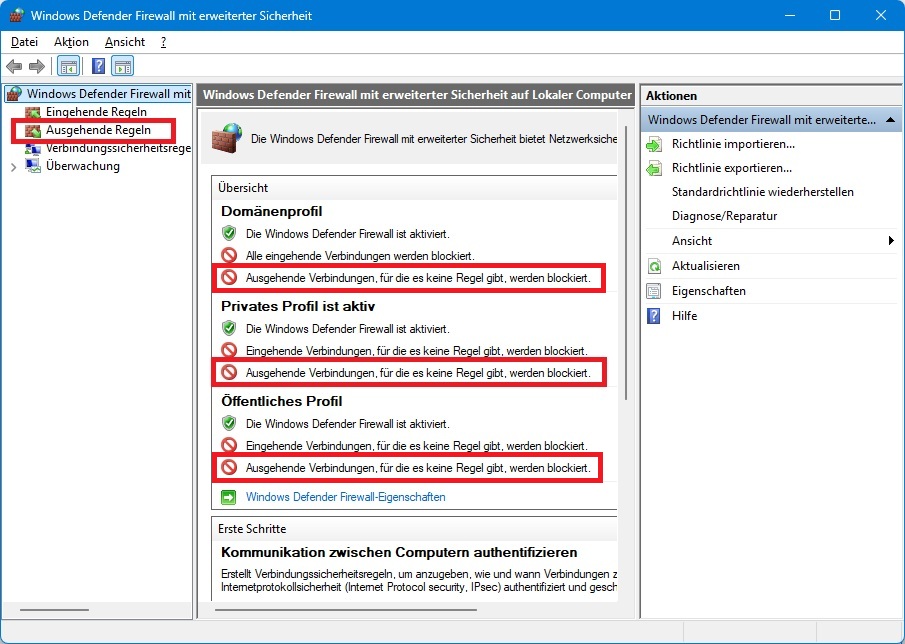Image resolution: width=905 pixels, height=644 pixels.
Task: Click Ansicht in the Aktionen pane
Action: pyautogui.click(x=691, y=241)
